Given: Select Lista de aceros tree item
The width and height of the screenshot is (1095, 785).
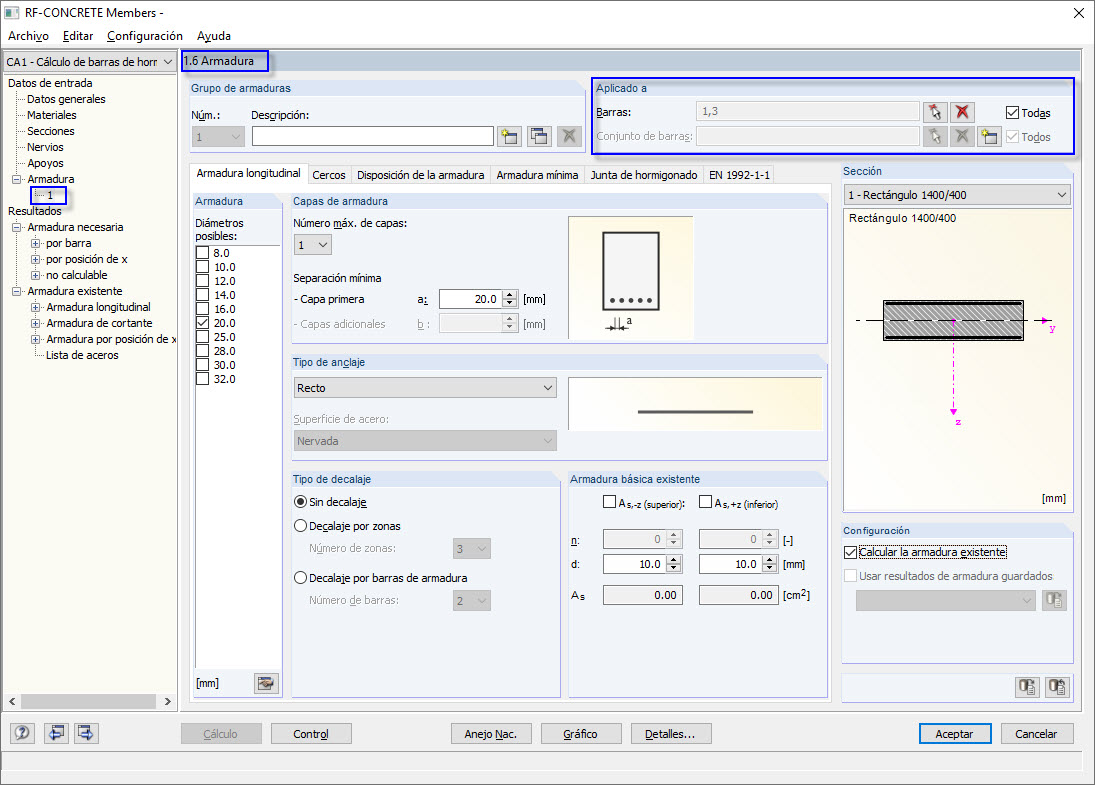Looking at the screenshot, I should (x=82, y=355).
